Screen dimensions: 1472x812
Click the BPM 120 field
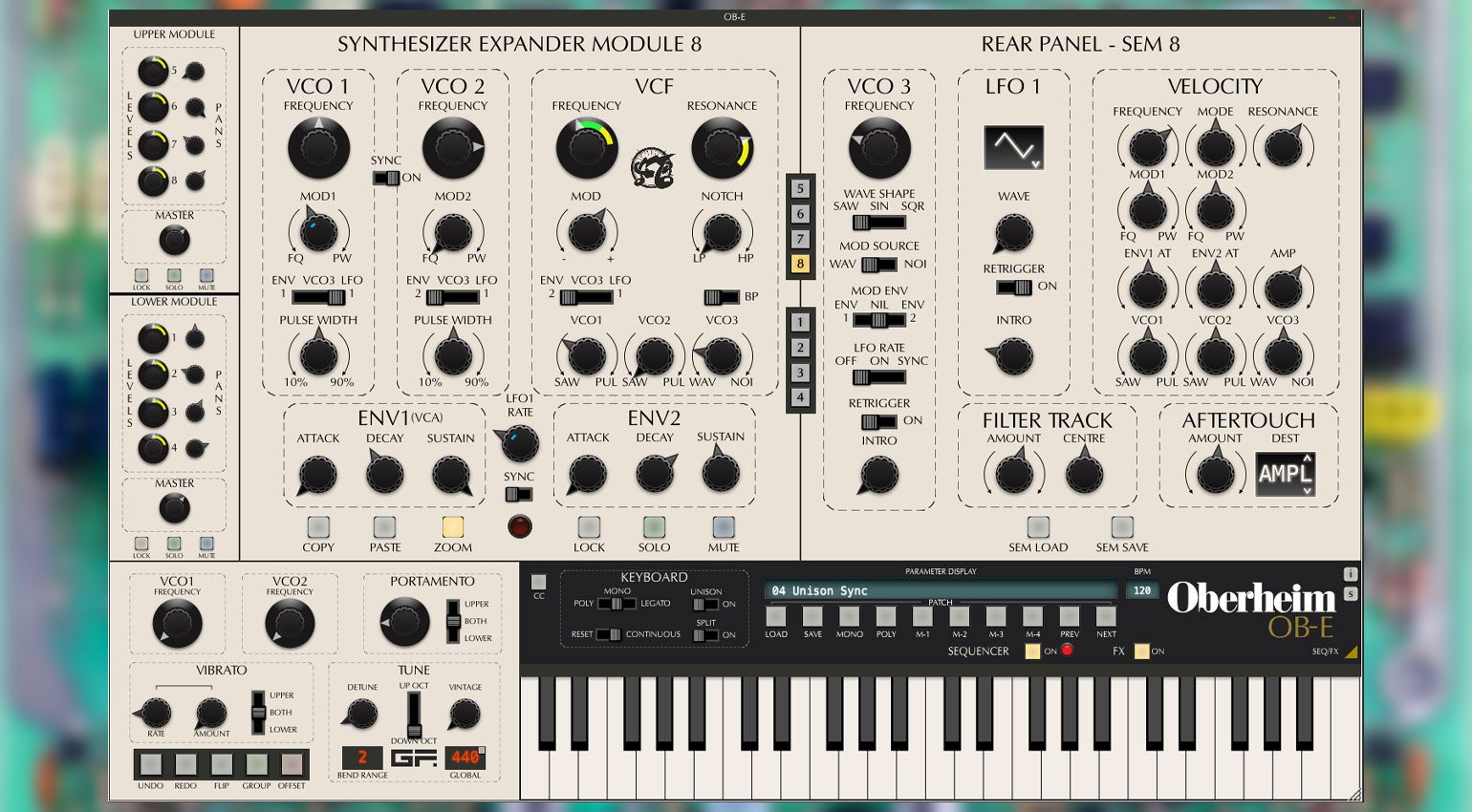coord(1142,591)
